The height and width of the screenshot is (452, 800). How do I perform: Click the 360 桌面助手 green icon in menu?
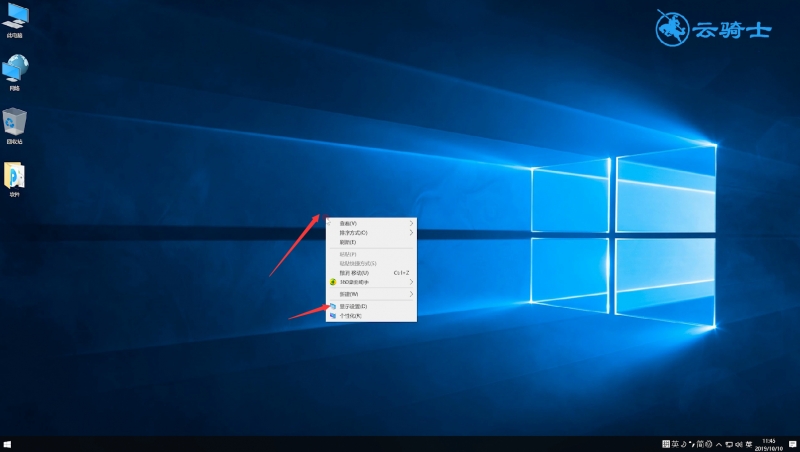(x=333, y=282)
